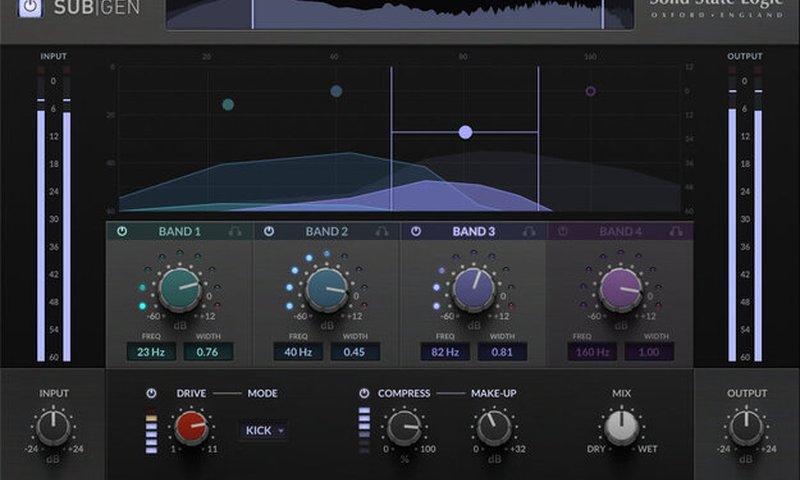
Task: Click the red Drive knob
Action: 191,428
